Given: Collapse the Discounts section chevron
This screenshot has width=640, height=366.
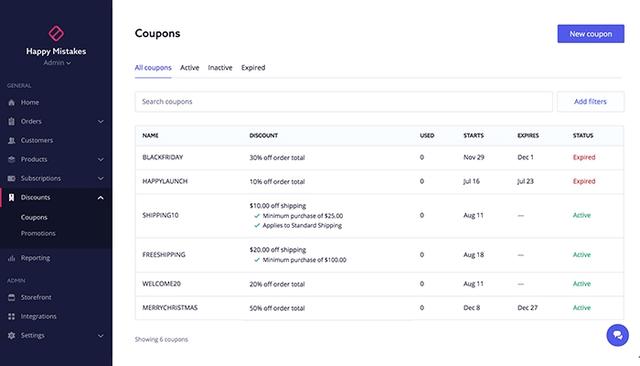Looking at the screenshot, I should click(100, 198).
